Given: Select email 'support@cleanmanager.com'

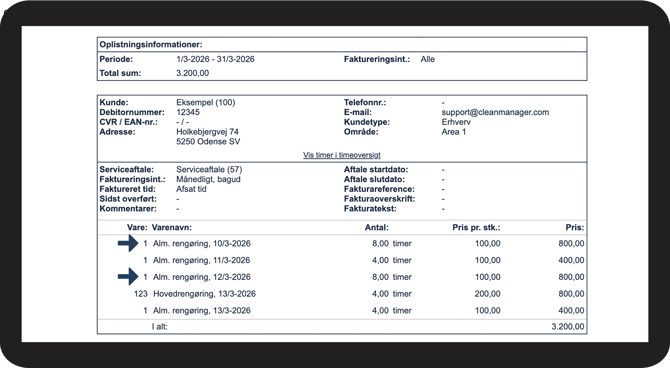Looking at the screenshot, I should click(x=495, y=112).
